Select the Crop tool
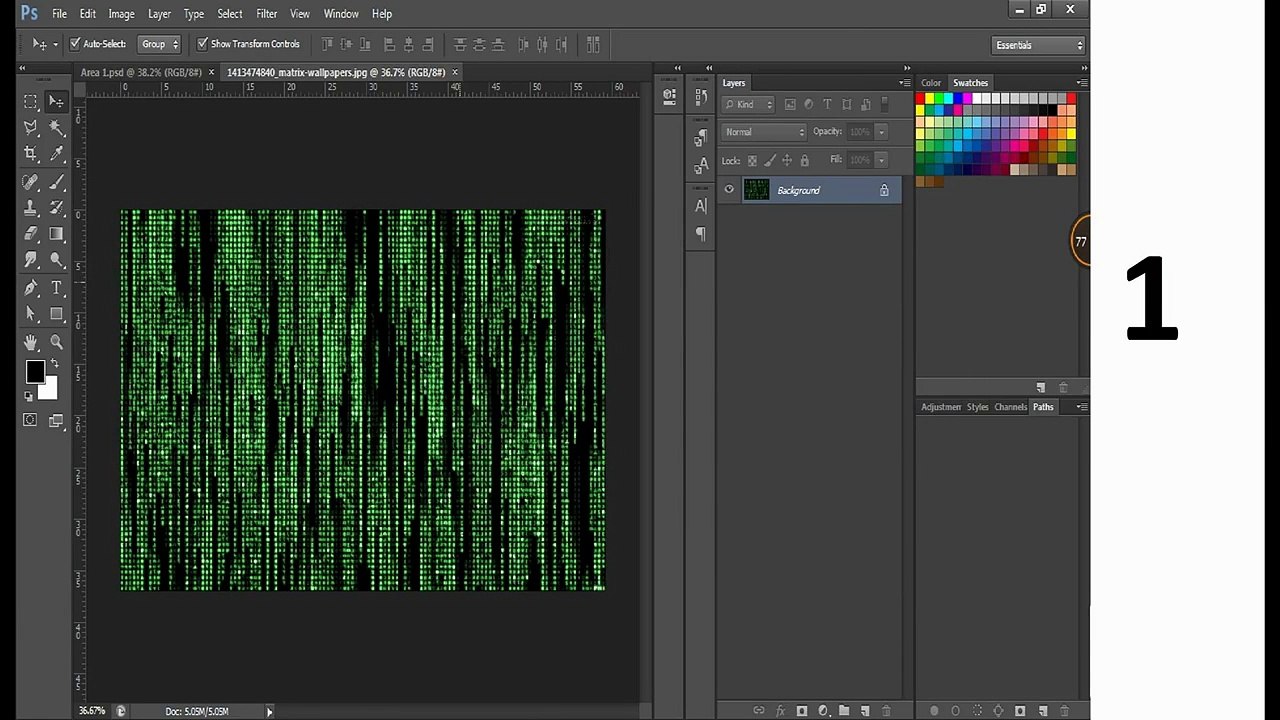This screenshot has height=720, width=1280. [31, 154]
